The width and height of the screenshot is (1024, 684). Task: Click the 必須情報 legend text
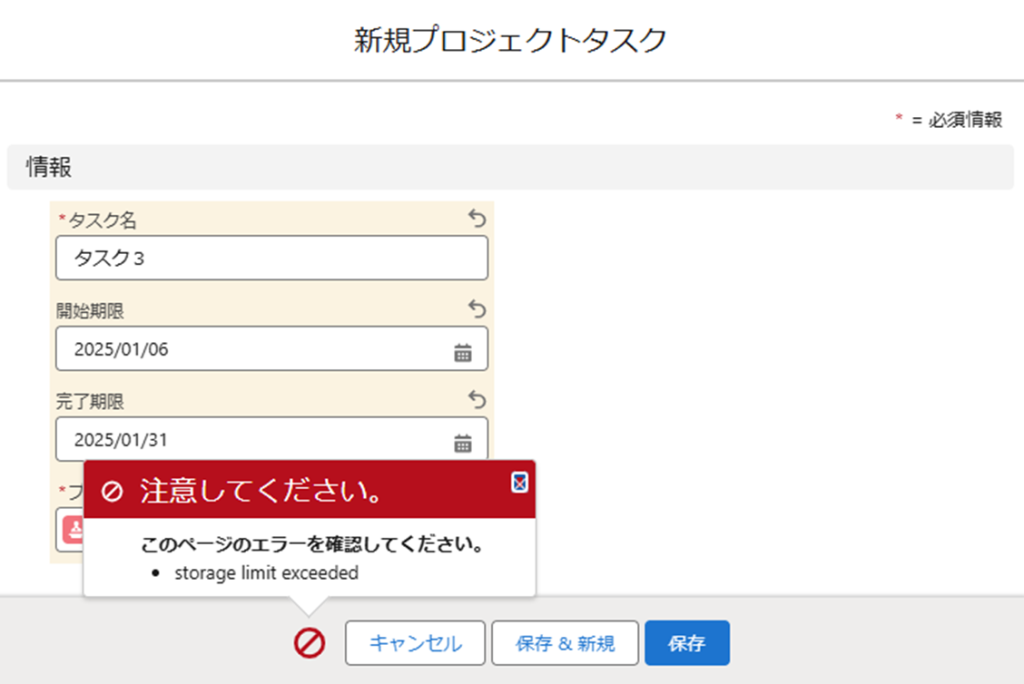coord(965,120)
